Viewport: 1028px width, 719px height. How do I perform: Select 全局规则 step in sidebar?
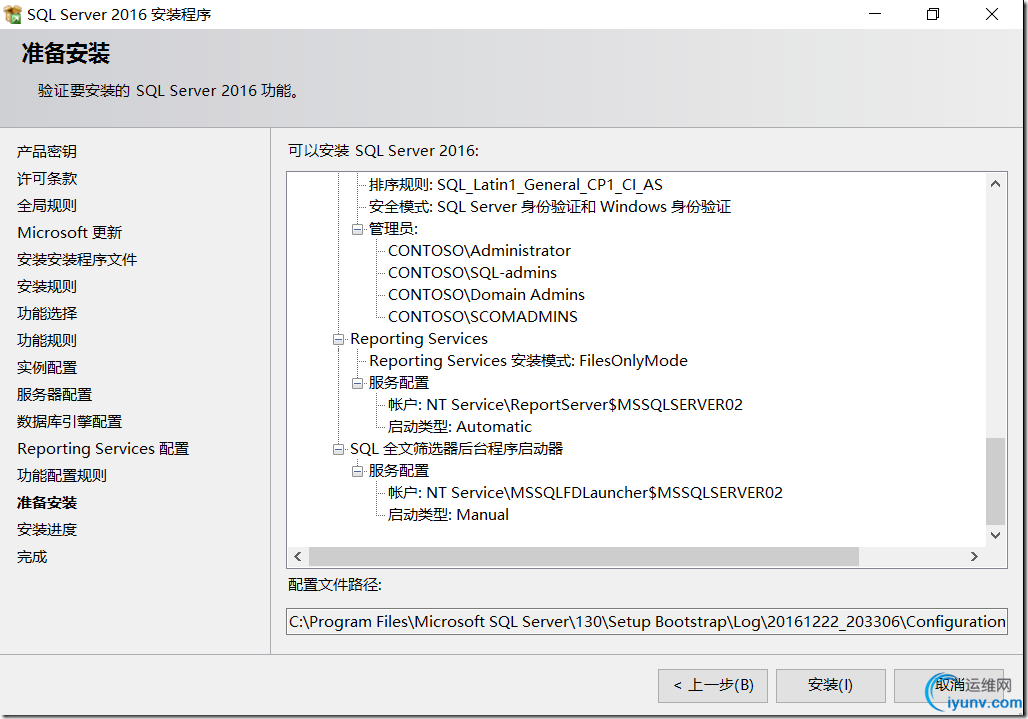(47, 206)
